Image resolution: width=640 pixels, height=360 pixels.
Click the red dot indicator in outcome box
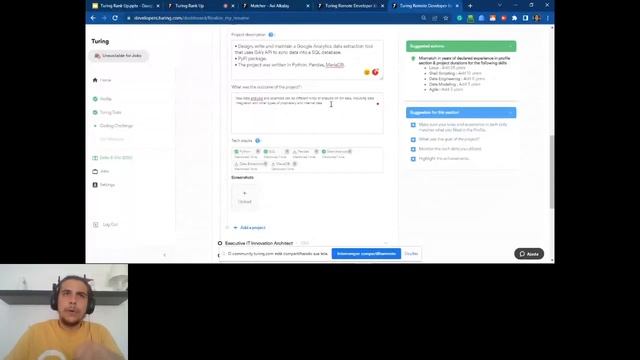coord(378,104)
